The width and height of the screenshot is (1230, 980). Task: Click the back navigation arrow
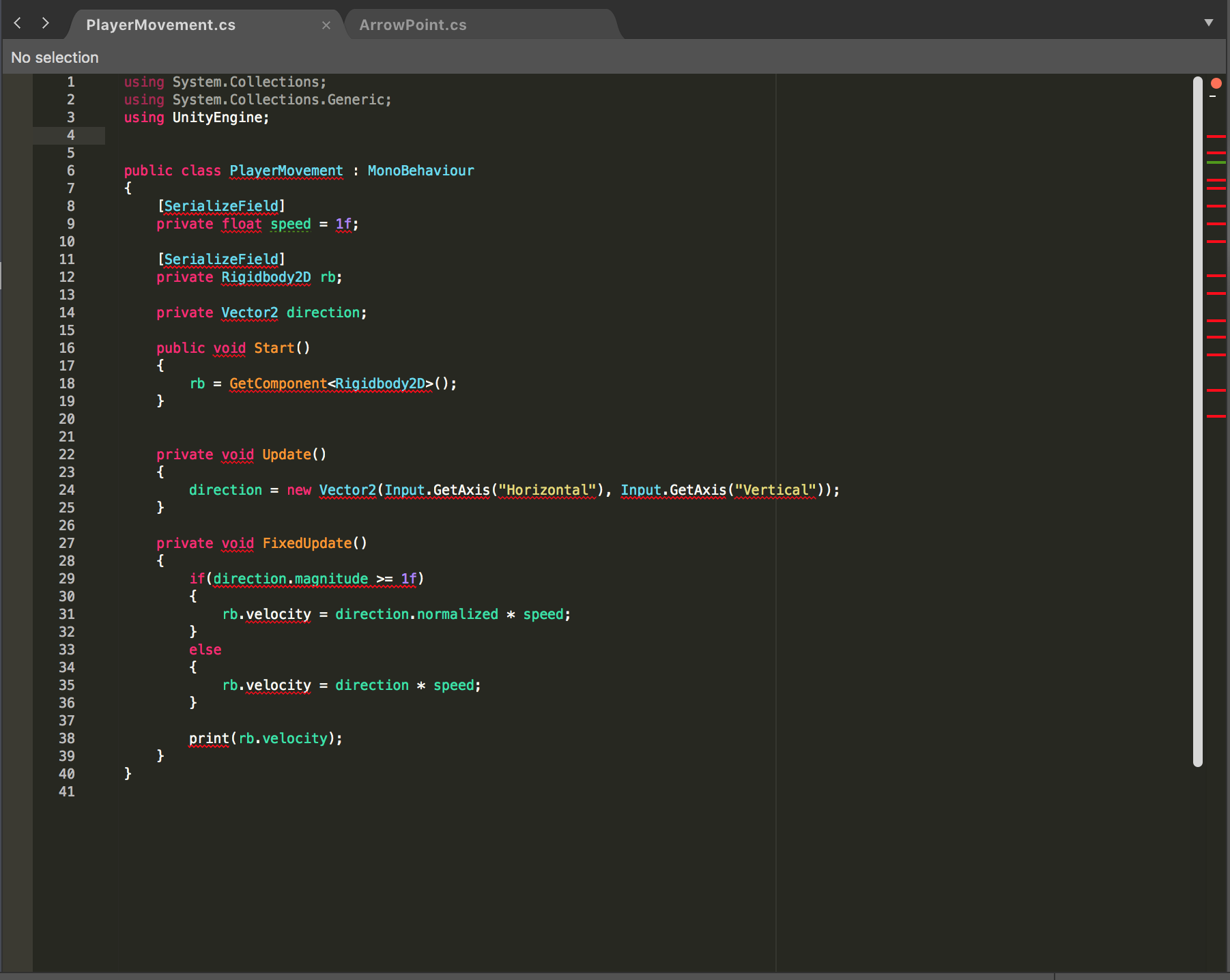(18, 23)
